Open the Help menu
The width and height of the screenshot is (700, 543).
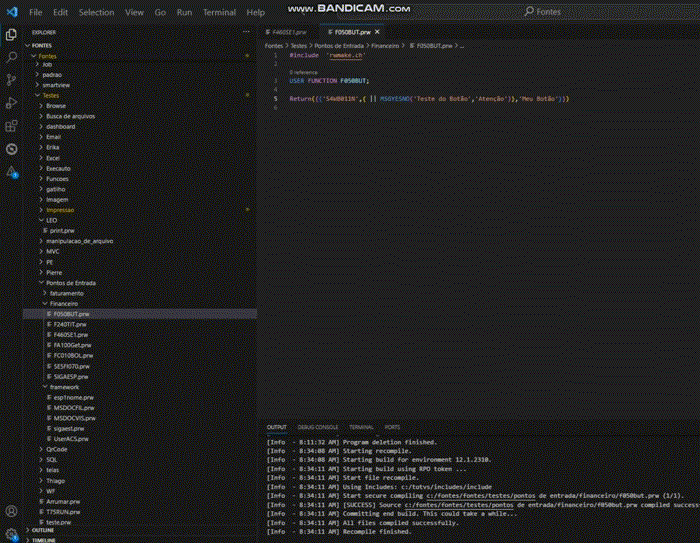click(256, 13)
